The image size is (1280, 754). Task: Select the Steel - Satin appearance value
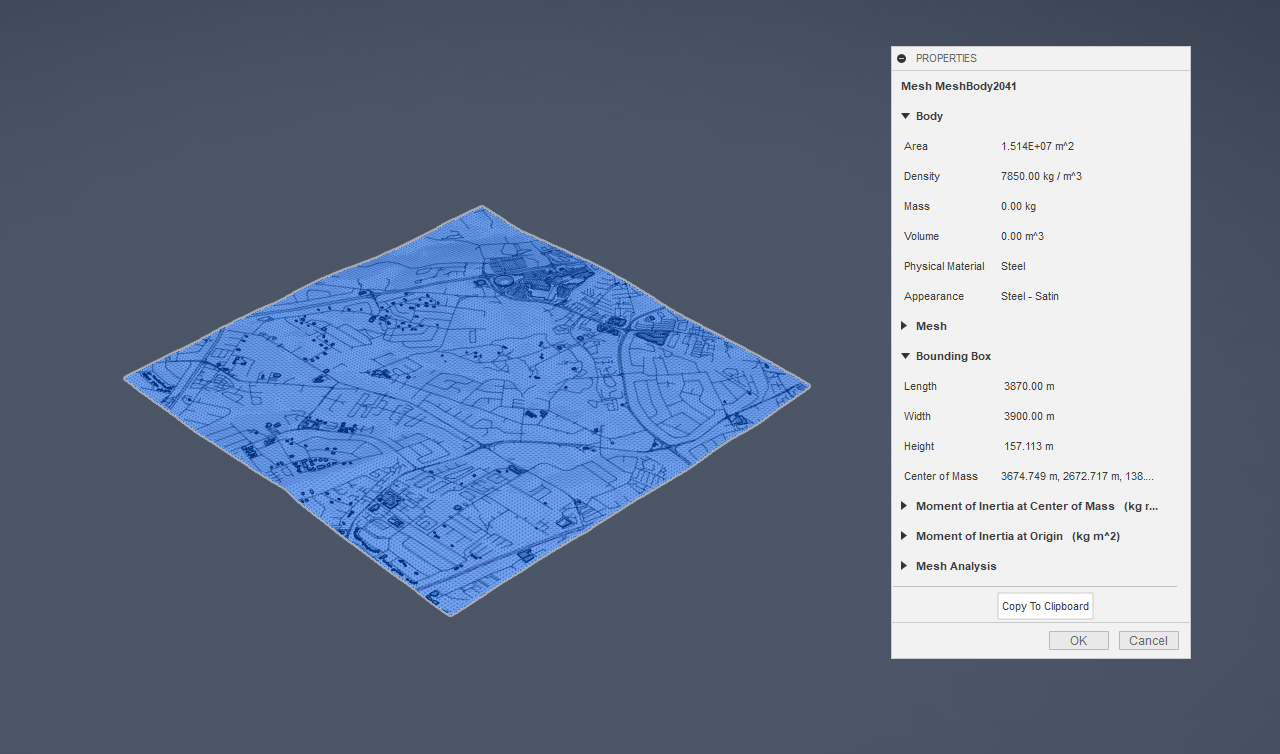point(1030,296)
